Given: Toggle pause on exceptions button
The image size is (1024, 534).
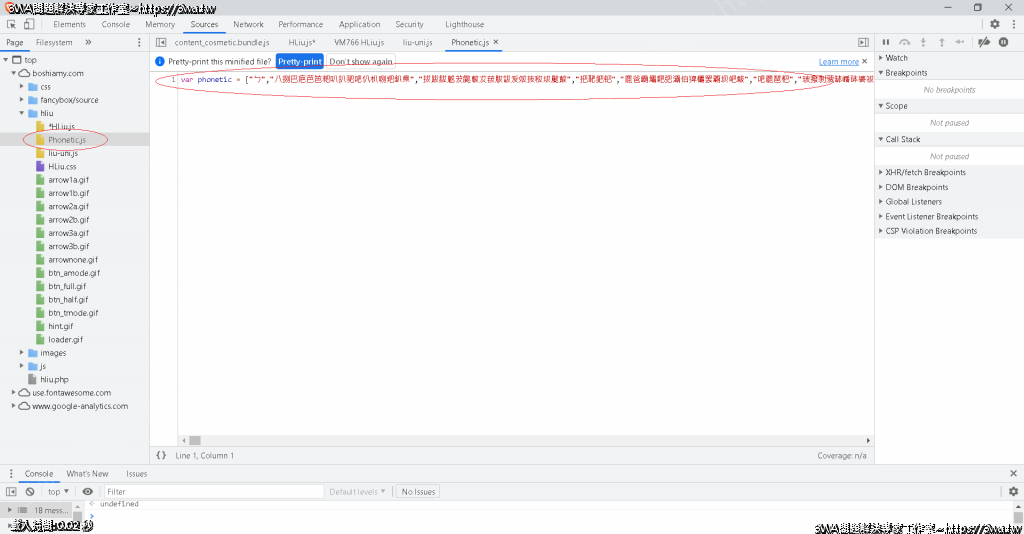Looking at the screenshot, I should point(1003,42).
